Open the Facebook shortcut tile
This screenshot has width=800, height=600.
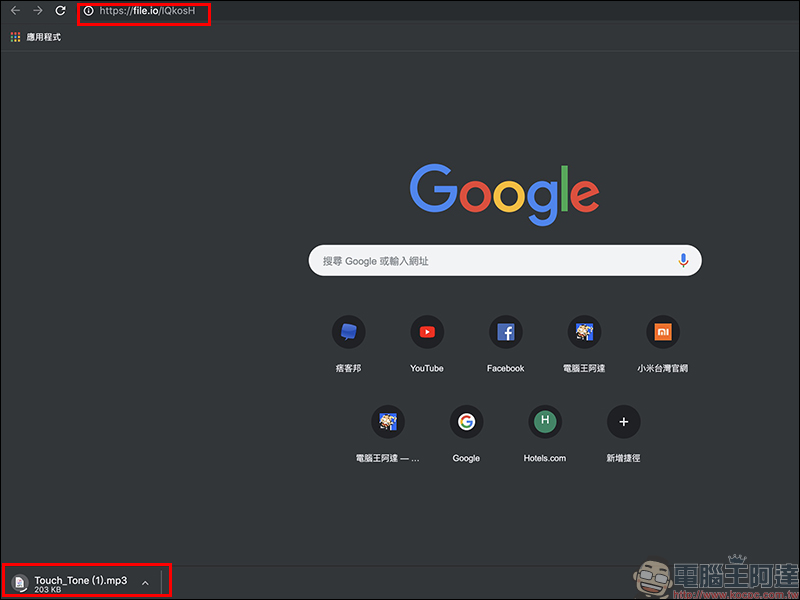[x=506, y=344]
